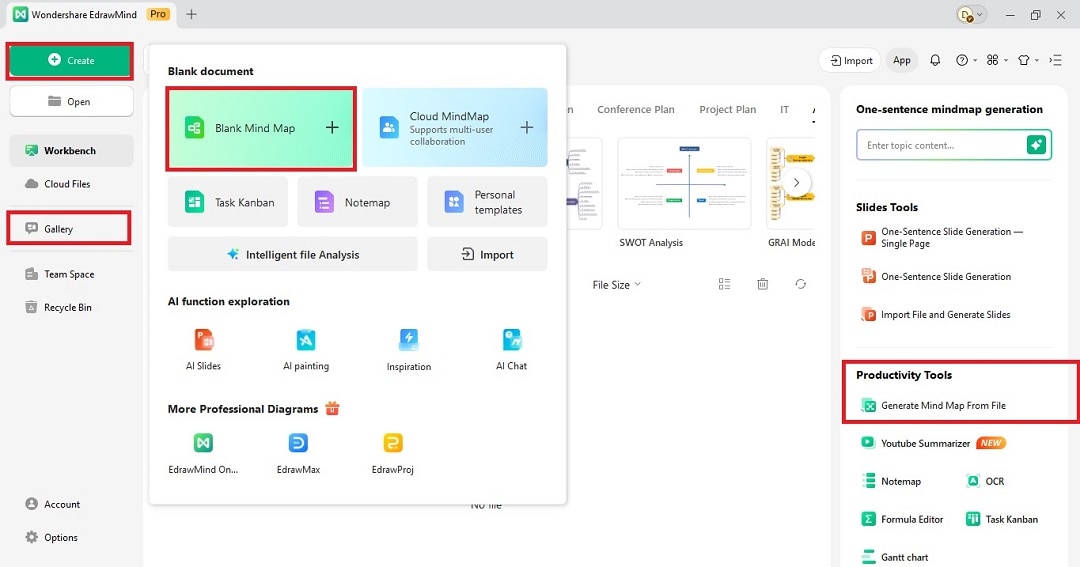
Task: Select Workbench in the sidebar
Action: [x=71, y=150]
